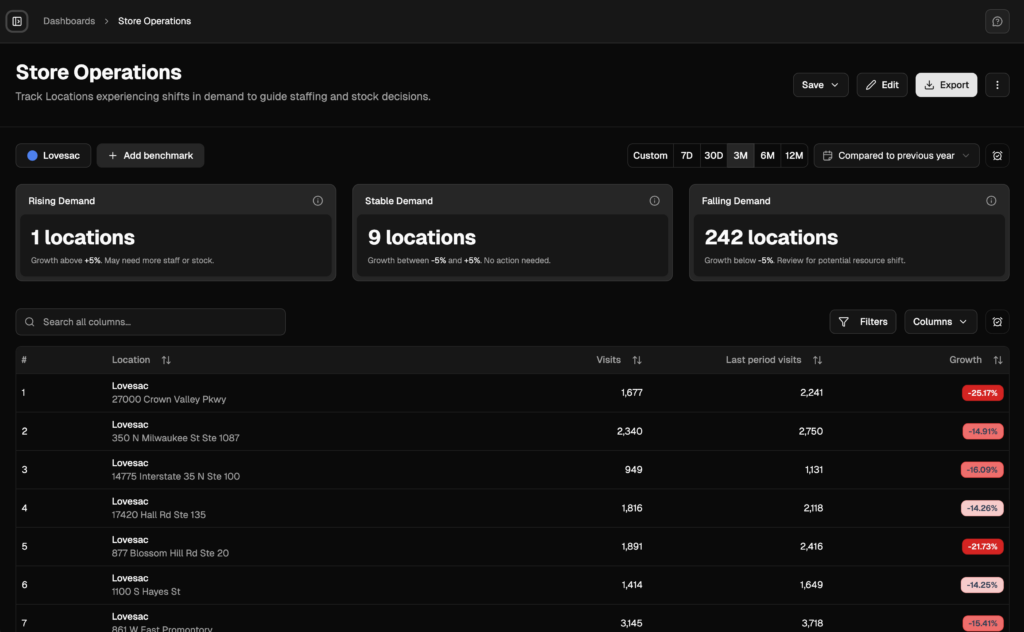This screenshot has width=1024, height=632.
Task: Expand the Save dropdown
Action: 820,85
